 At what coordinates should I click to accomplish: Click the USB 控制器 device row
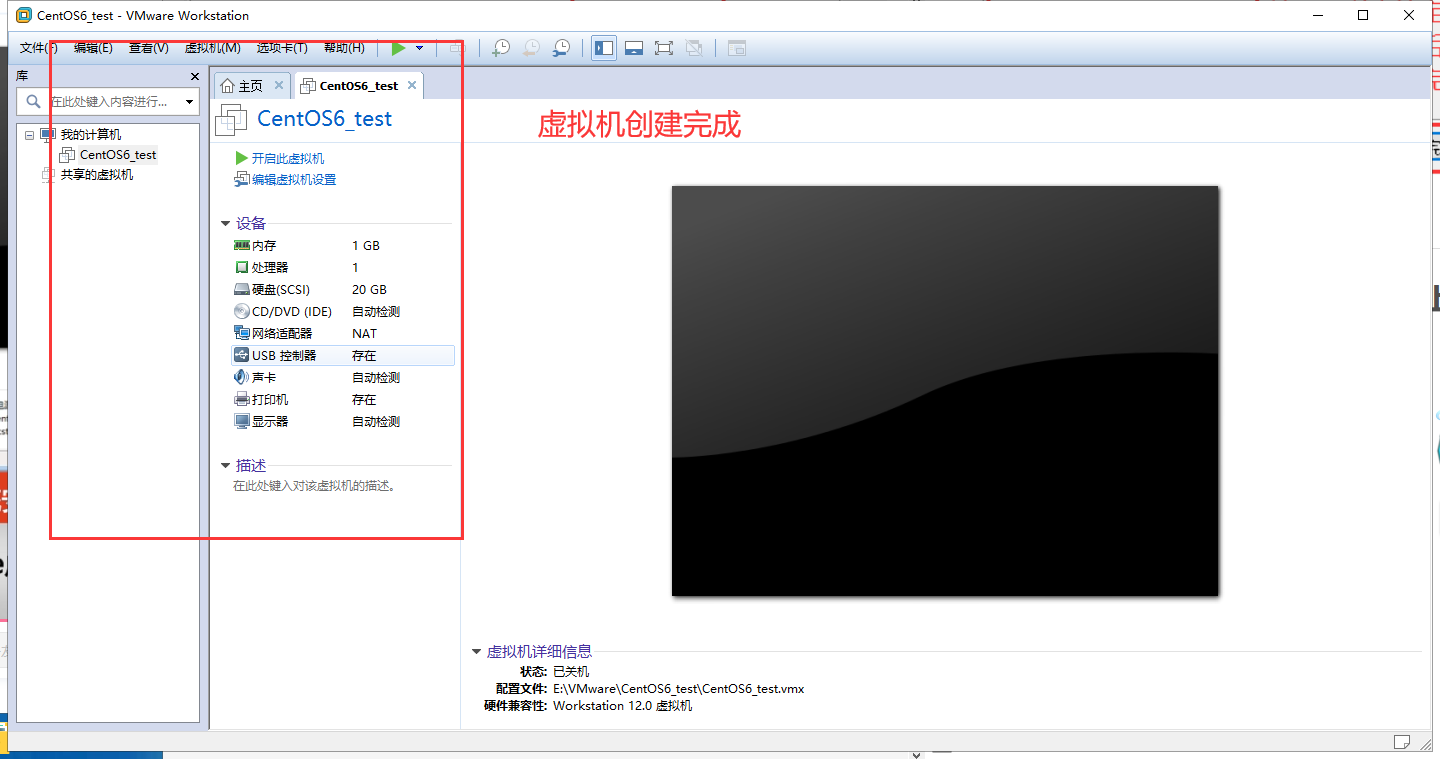[342, 356]
